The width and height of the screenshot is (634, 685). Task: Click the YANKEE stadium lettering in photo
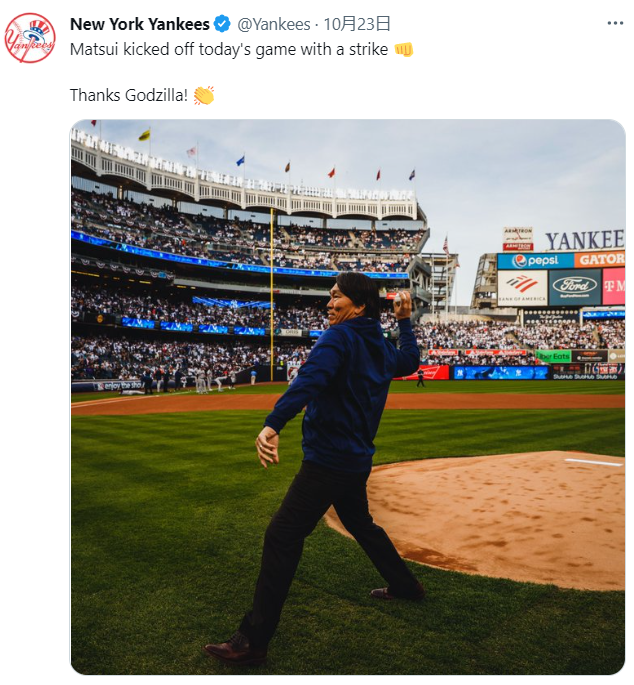point(585,240)
